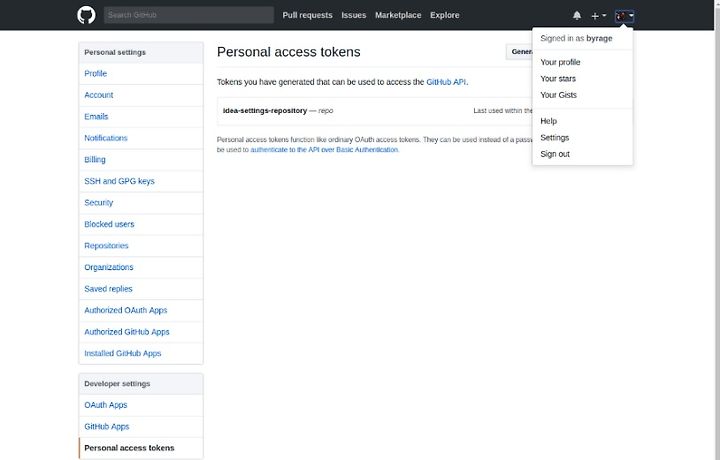Follow the GitHub API link
Viewport: 720px width, 460px height.
[x=446, y=82]
